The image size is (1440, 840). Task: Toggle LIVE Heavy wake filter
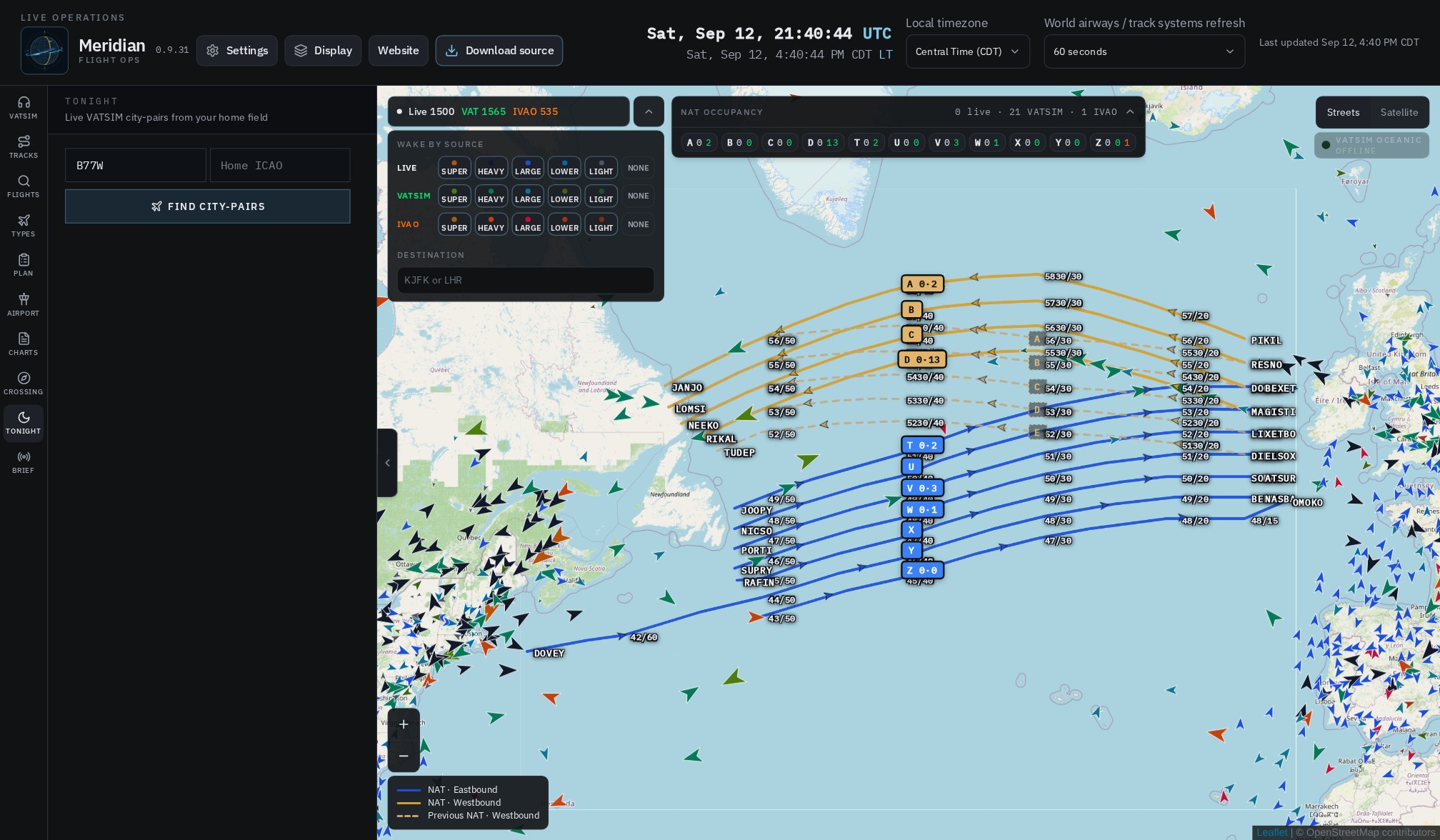491,168
